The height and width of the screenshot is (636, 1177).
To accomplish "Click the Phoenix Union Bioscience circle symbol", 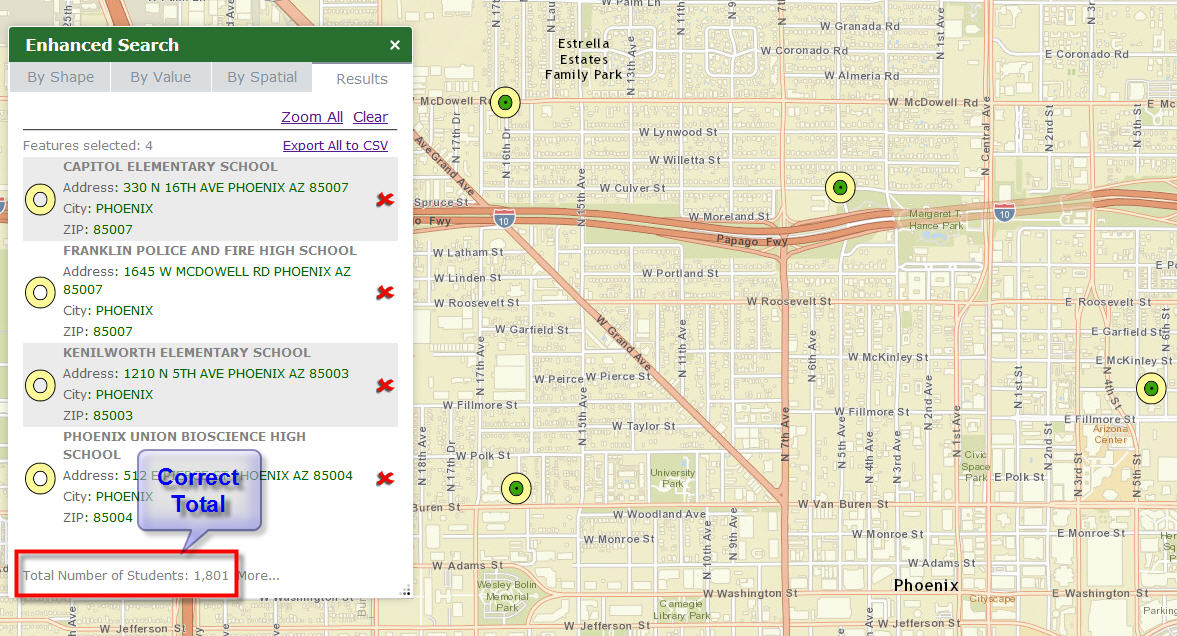I will pyautogui.click(x=41, y=478).
